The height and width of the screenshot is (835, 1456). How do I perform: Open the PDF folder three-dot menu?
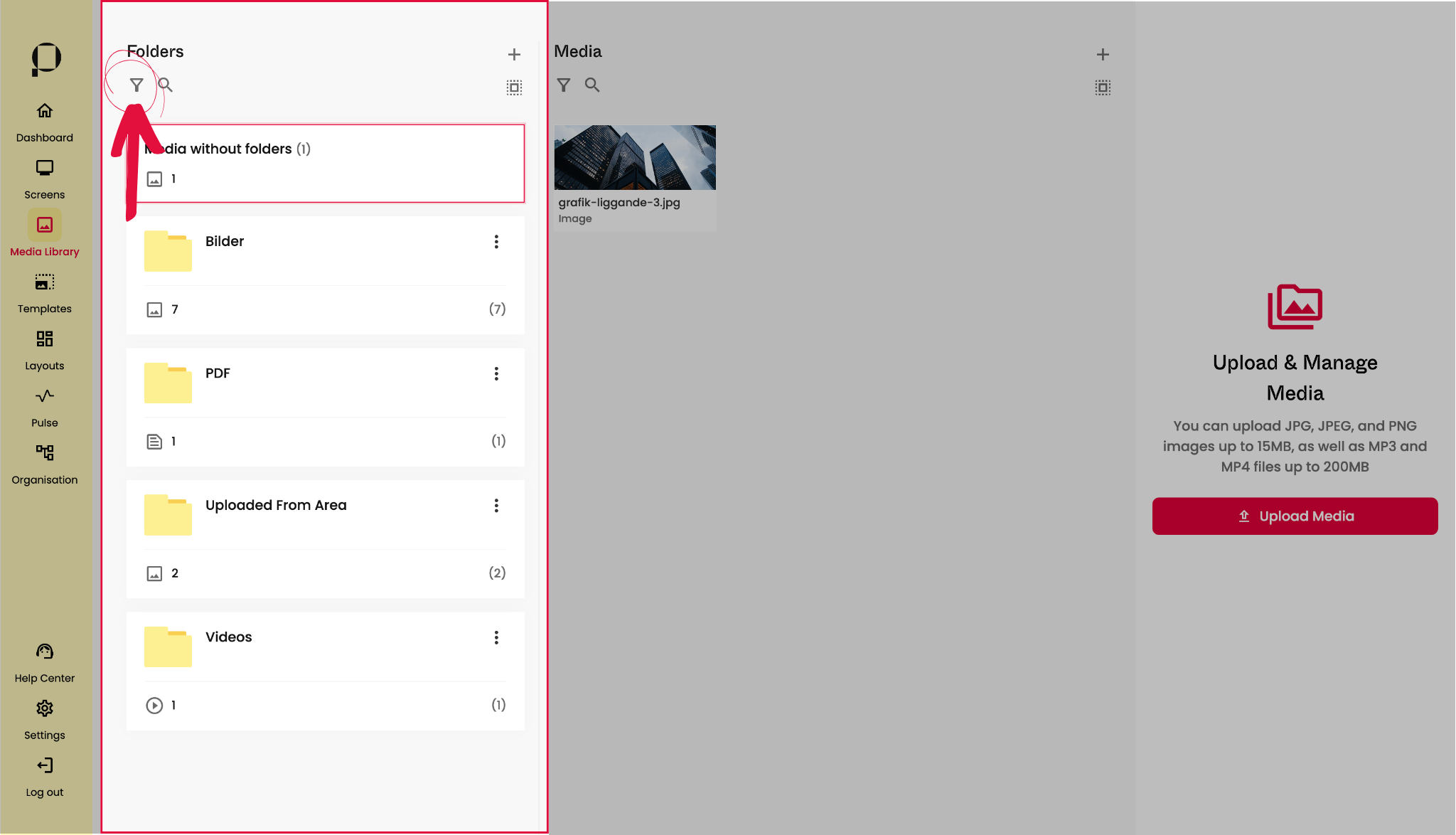click(496, 374)
